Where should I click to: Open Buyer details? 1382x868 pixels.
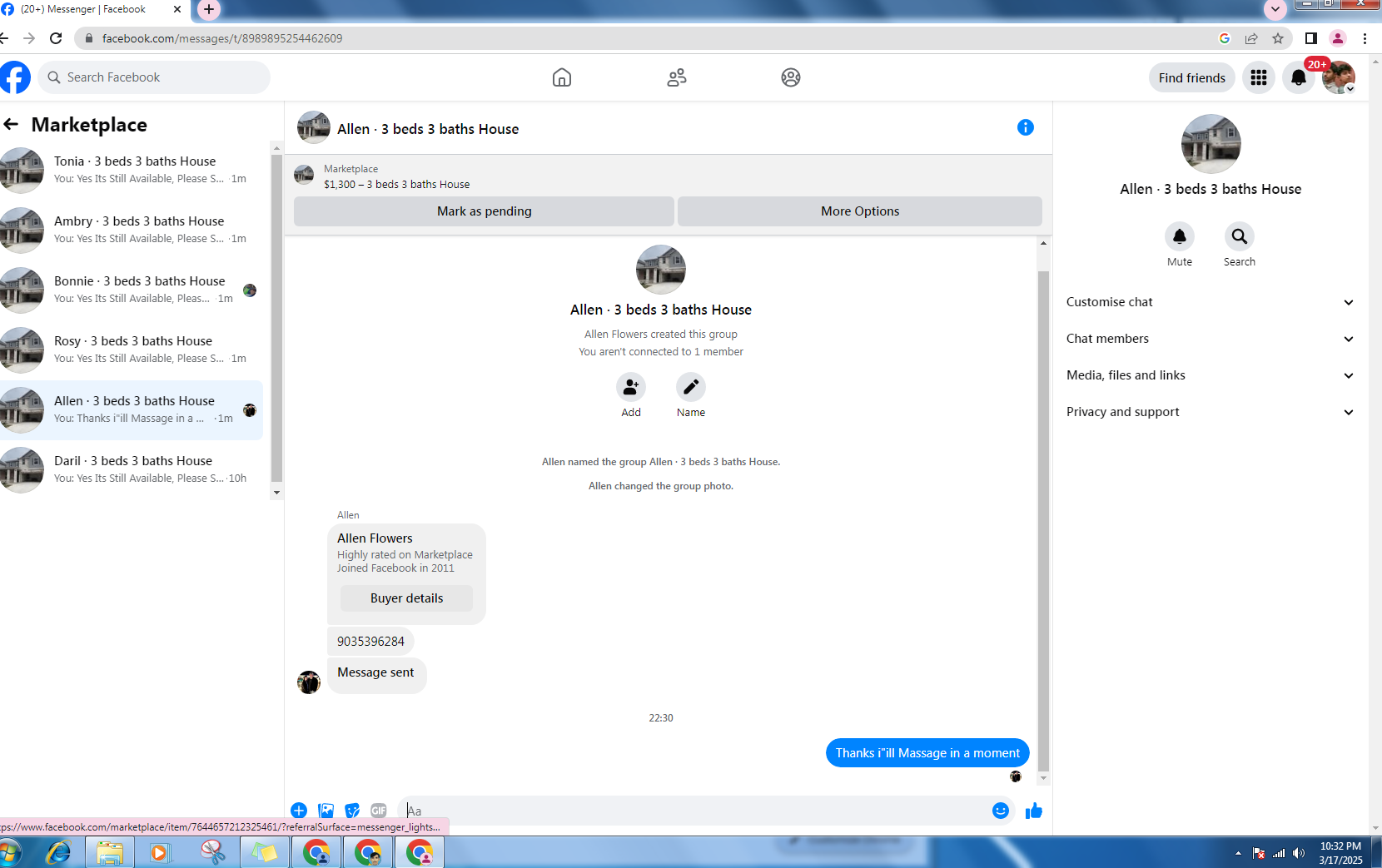point(406,598)
